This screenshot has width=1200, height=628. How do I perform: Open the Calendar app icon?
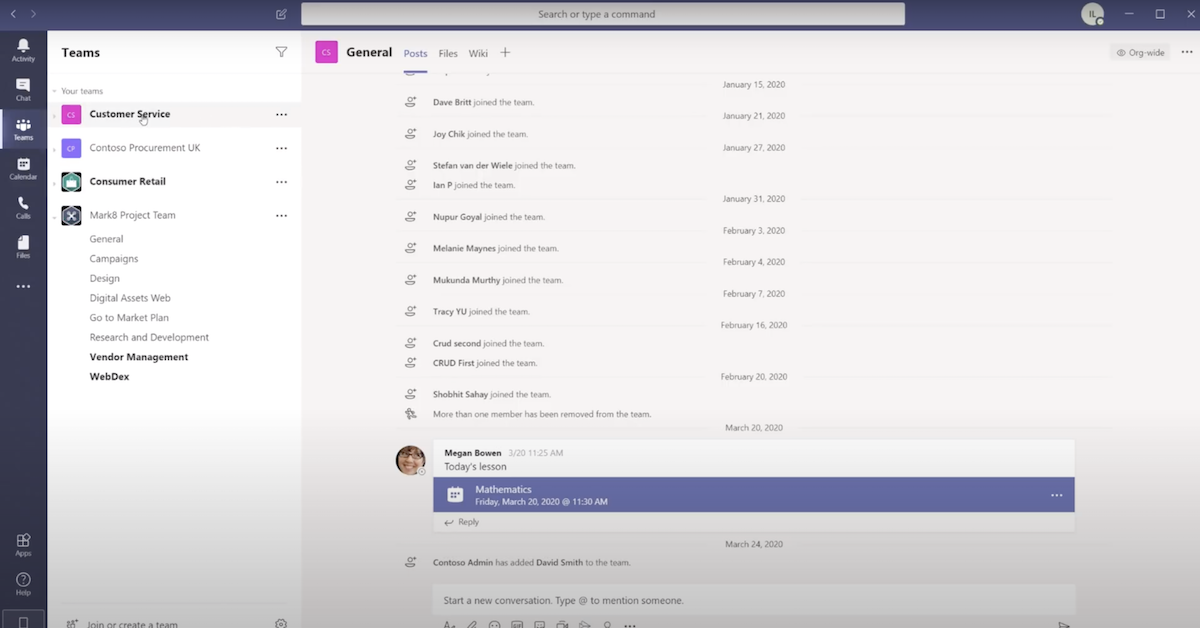click(x=23, y=168)
